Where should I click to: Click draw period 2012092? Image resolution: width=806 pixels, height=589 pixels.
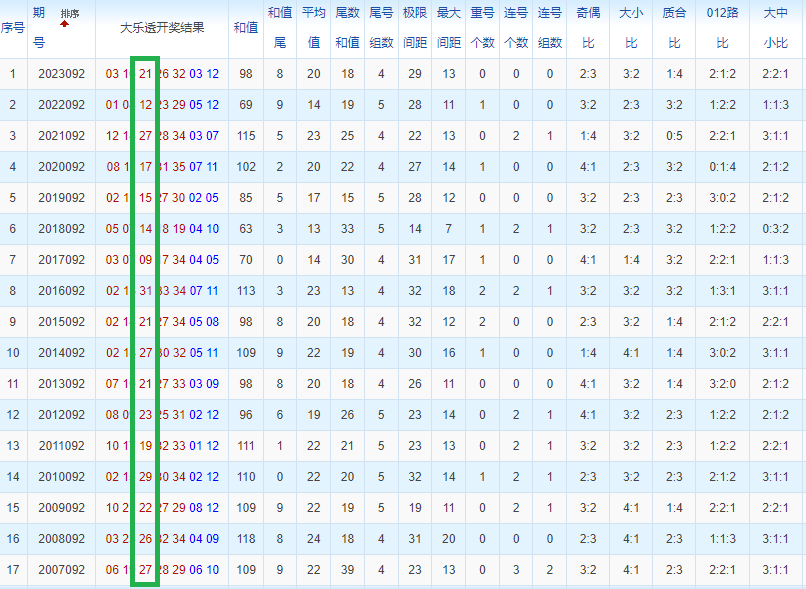61,415
